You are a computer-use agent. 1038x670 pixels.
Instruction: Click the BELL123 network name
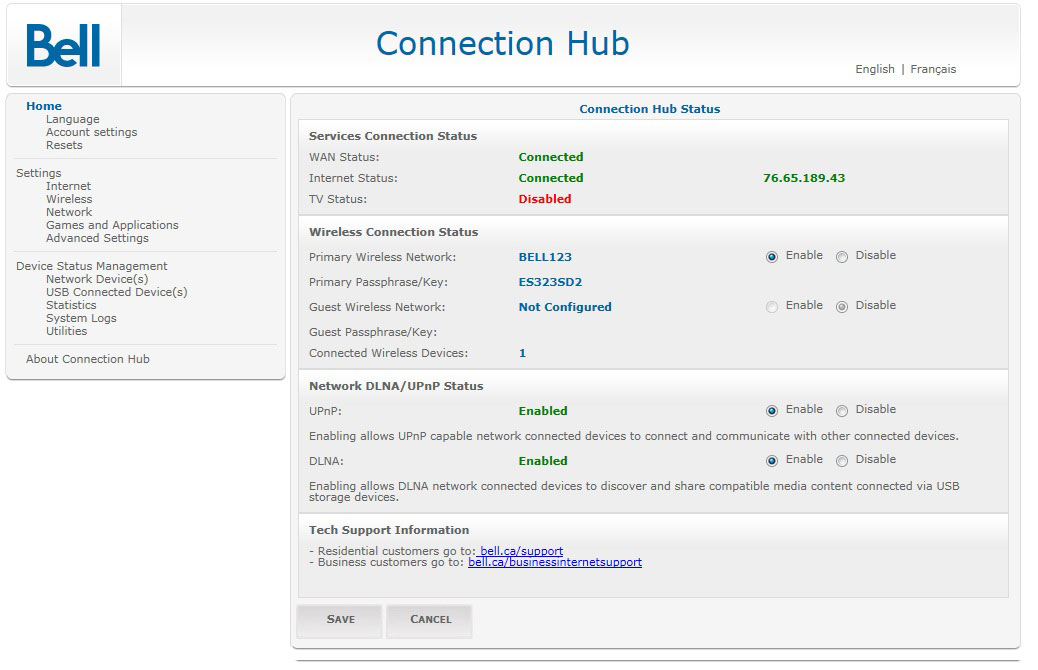click(545, 257)
